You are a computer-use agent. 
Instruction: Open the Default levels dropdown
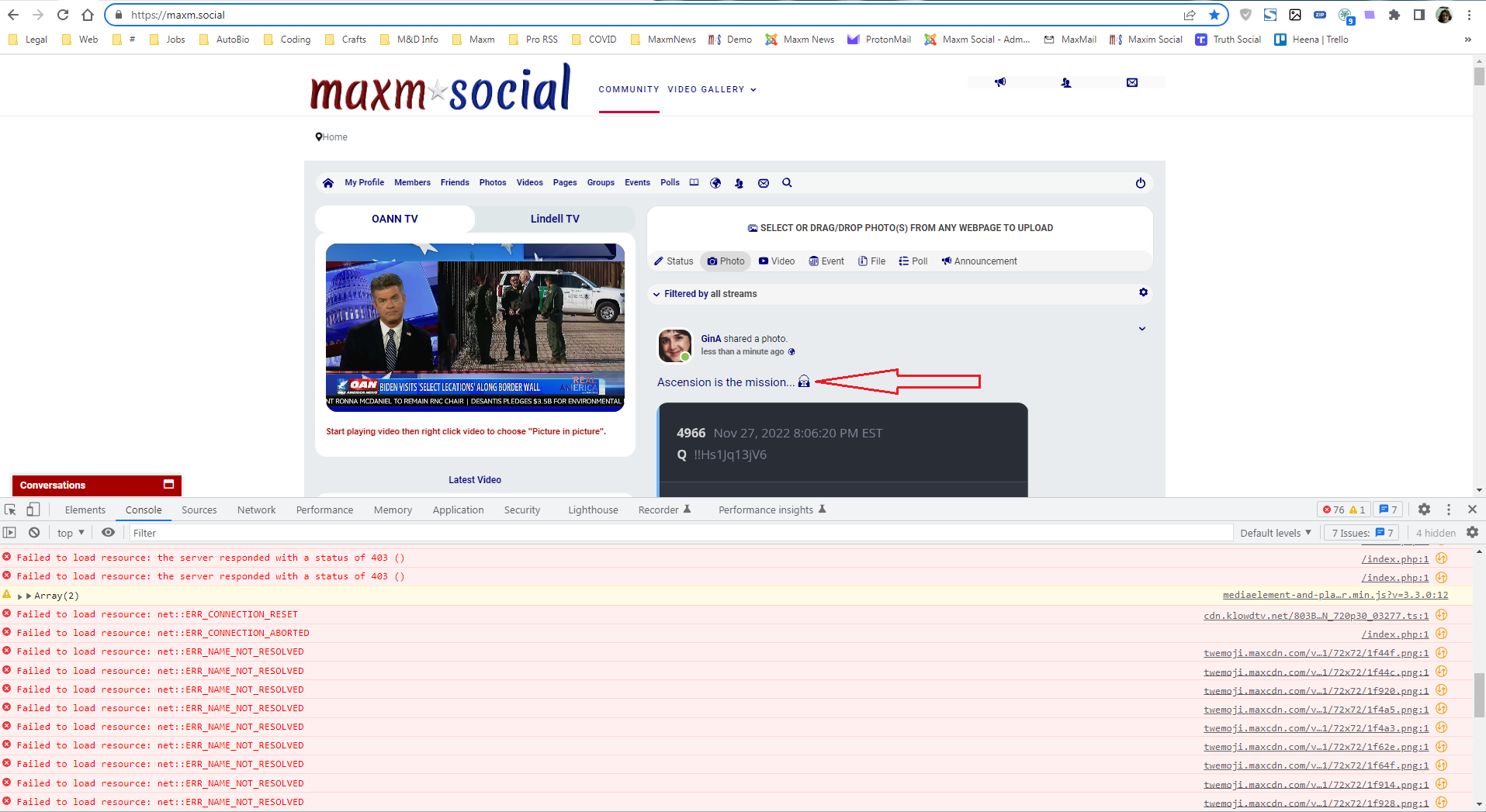pos(1275,533)
